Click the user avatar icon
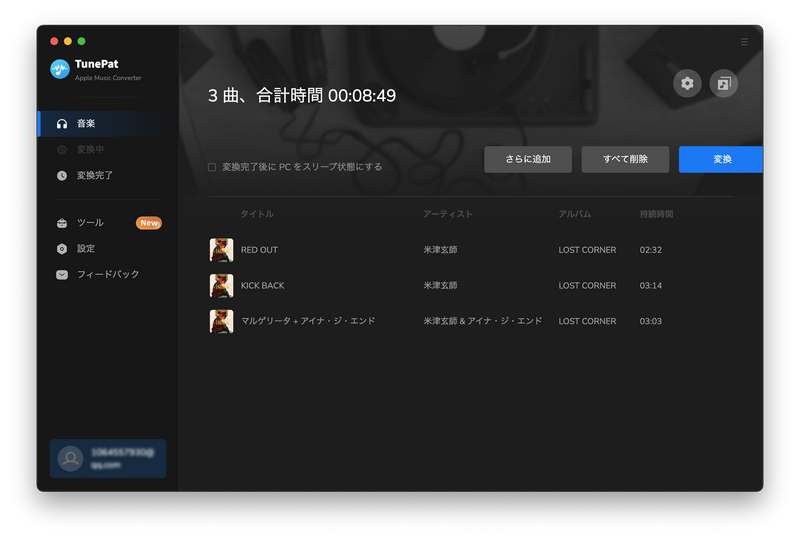The width and height of the screenshot is (800, 540). (x=70, y=458)
